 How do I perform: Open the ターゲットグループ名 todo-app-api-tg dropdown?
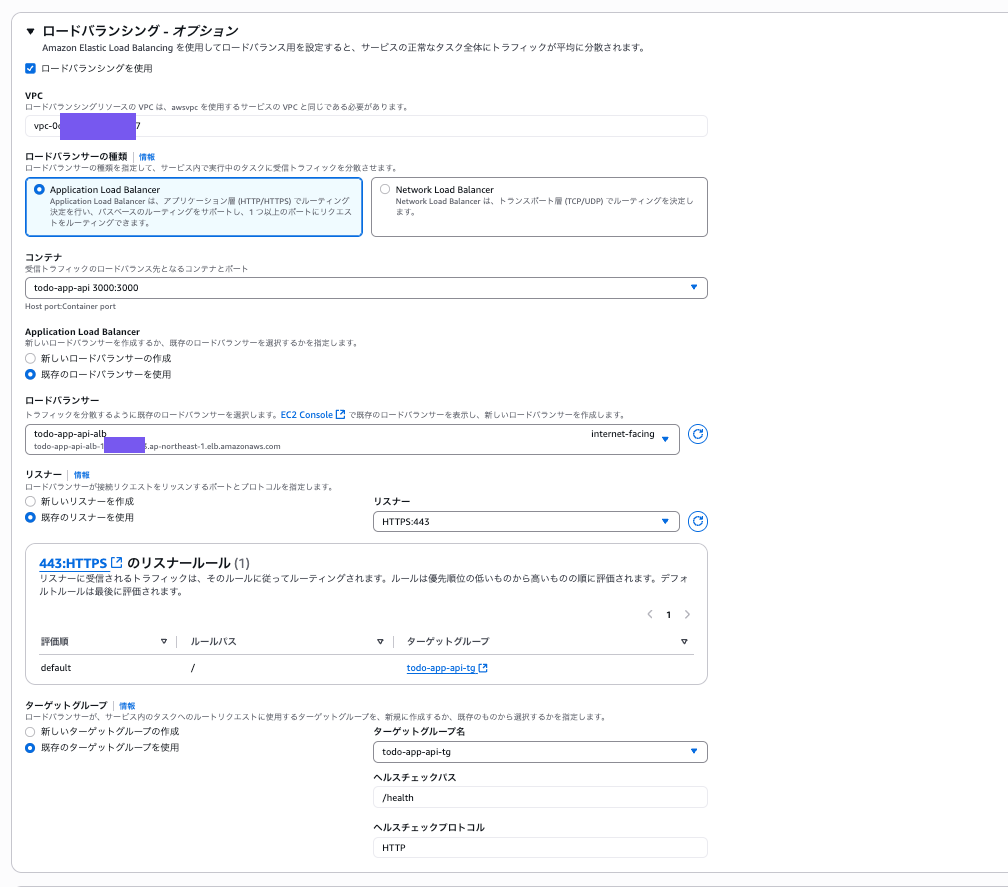[x=540, y=752]
